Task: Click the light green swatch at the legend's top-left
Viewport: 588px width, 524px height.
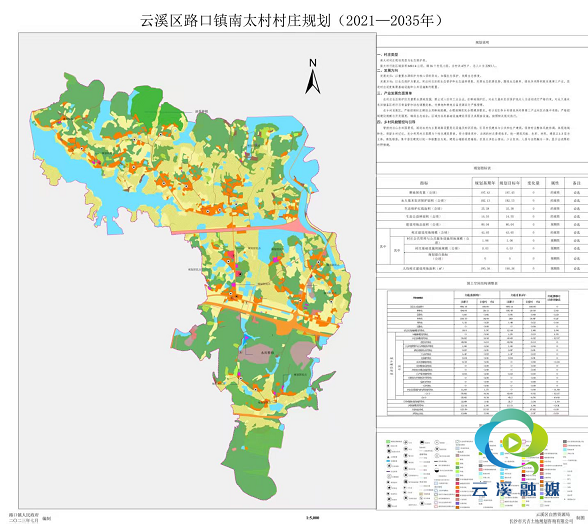Action: [388, 441]
